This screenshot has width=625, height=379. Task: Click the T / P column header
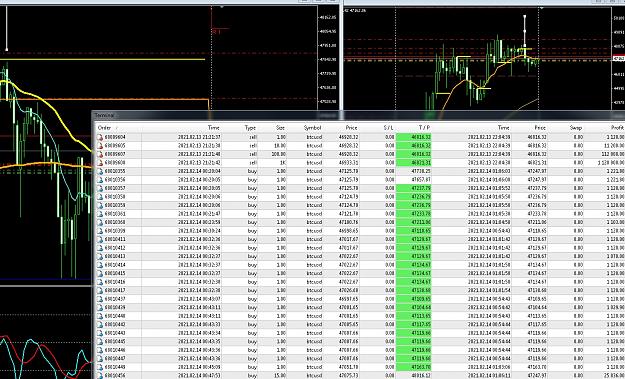(x=425, y=128)
